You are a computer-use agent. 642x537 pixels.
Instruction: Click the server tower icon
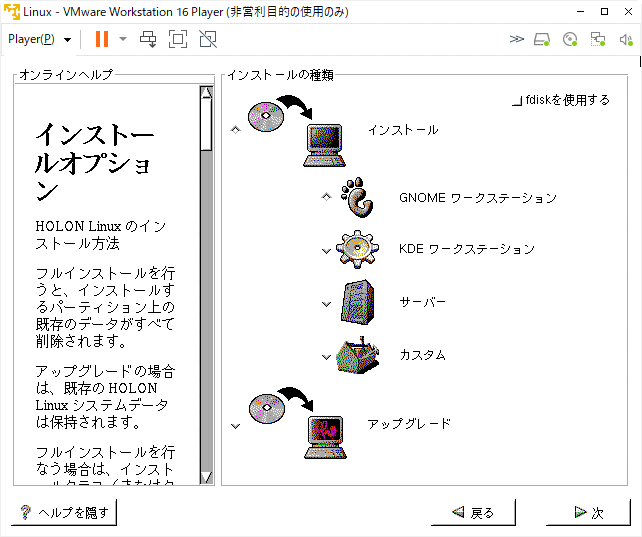(x=357, y=302)
